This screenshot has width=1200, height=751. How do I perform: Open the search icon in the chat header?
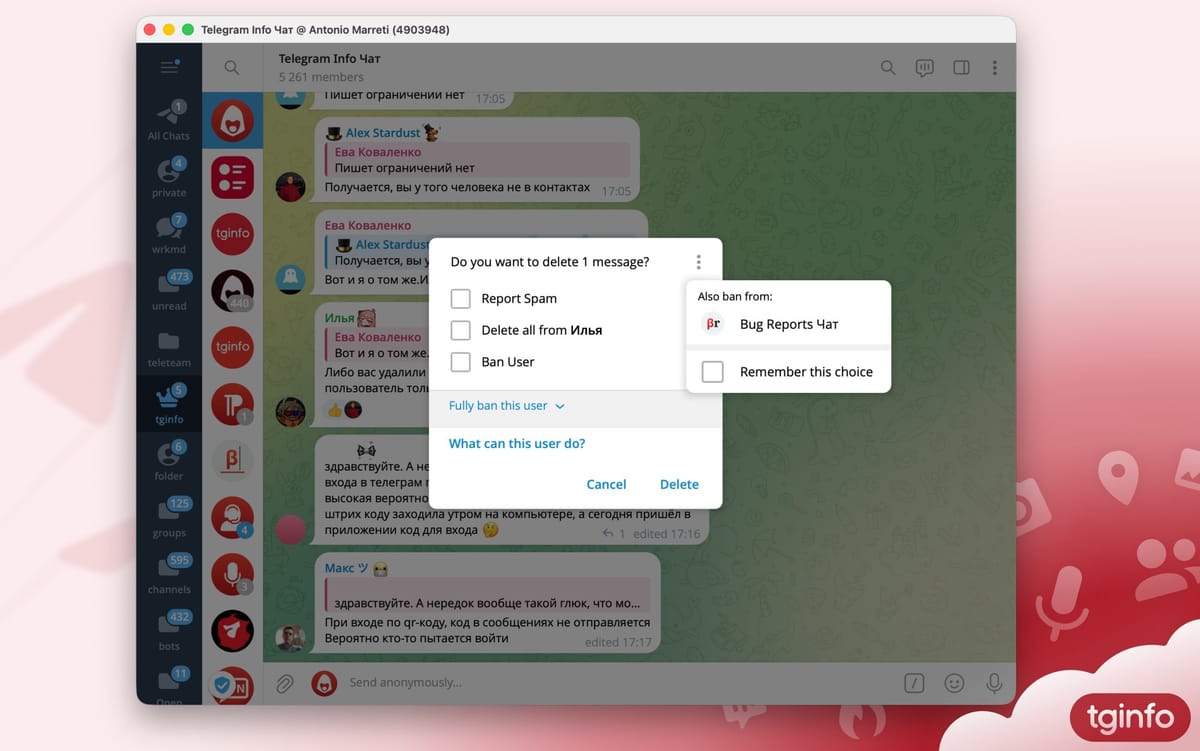[887, 67]
